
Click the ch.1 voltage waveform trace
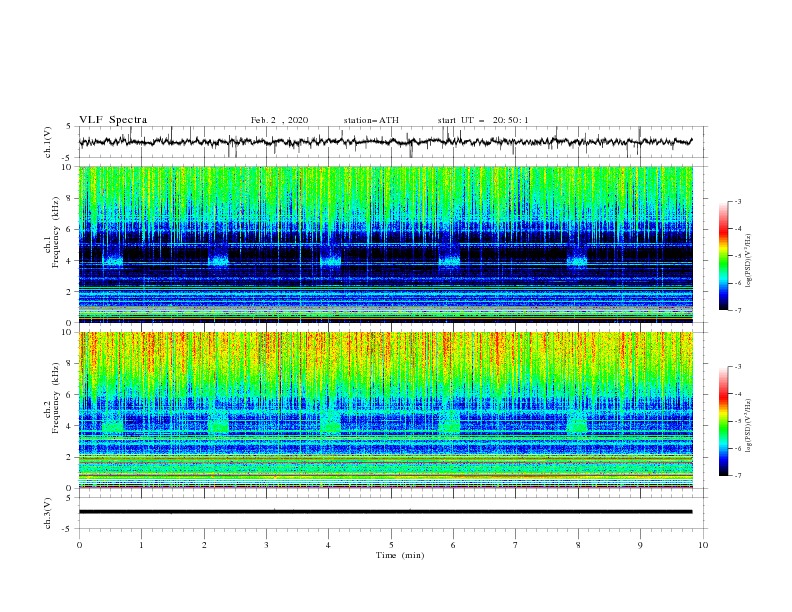[x=385, y=142]
